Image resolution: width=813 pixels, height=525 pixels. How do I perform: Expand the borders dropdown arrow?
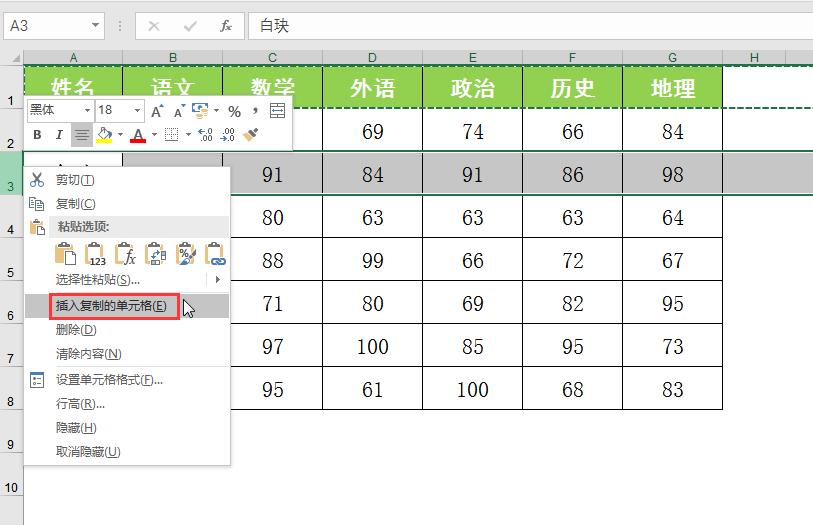[188, 135]
